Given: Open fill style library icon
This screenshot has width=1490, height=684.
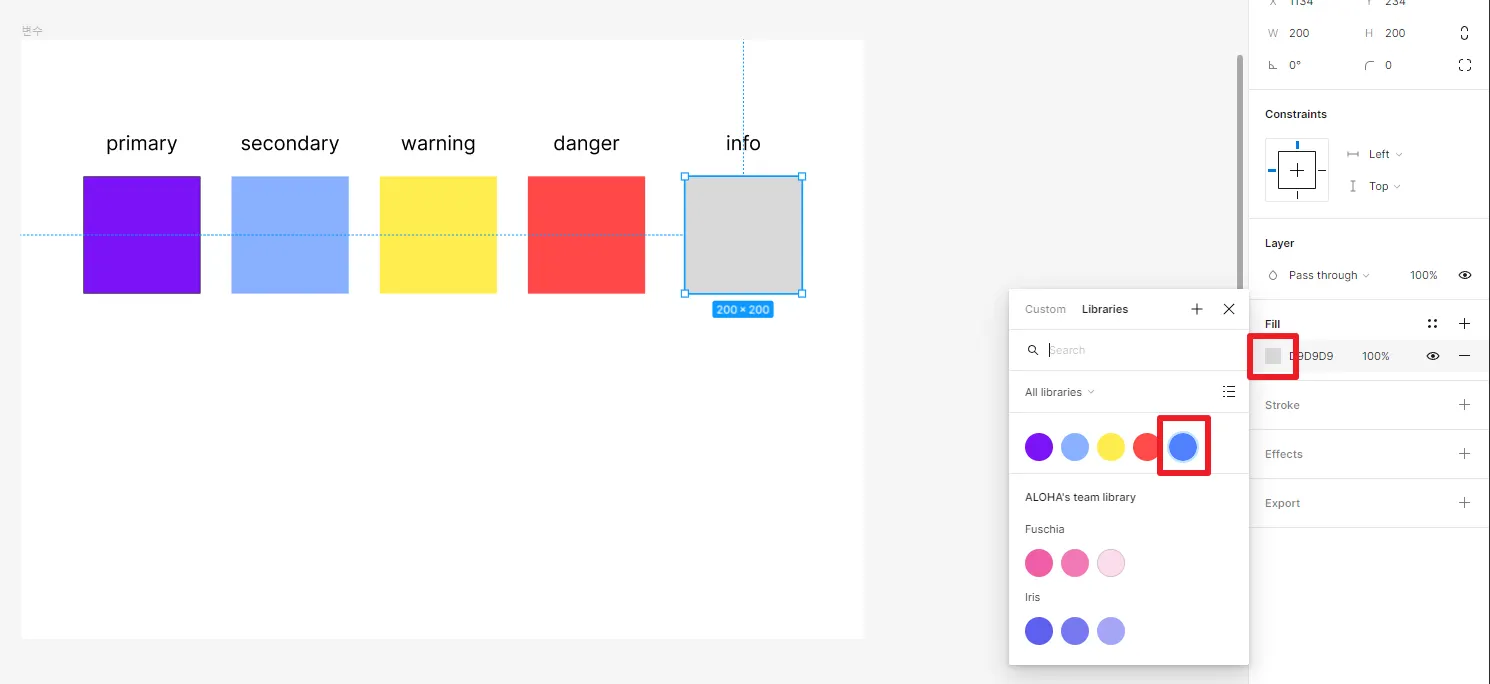Looking at the screenshot, I should (1432, 324).
